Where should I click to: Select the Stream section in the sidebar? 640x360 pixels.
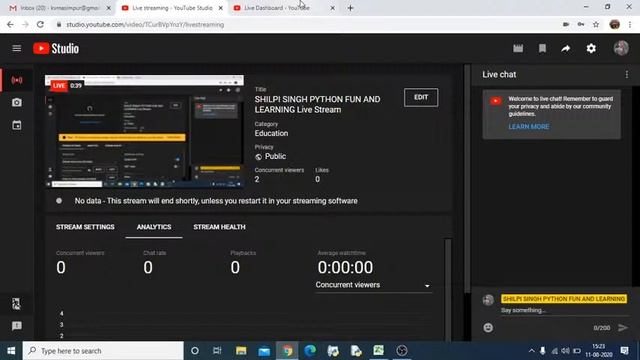pyautogui.click(x=17, y=80)
